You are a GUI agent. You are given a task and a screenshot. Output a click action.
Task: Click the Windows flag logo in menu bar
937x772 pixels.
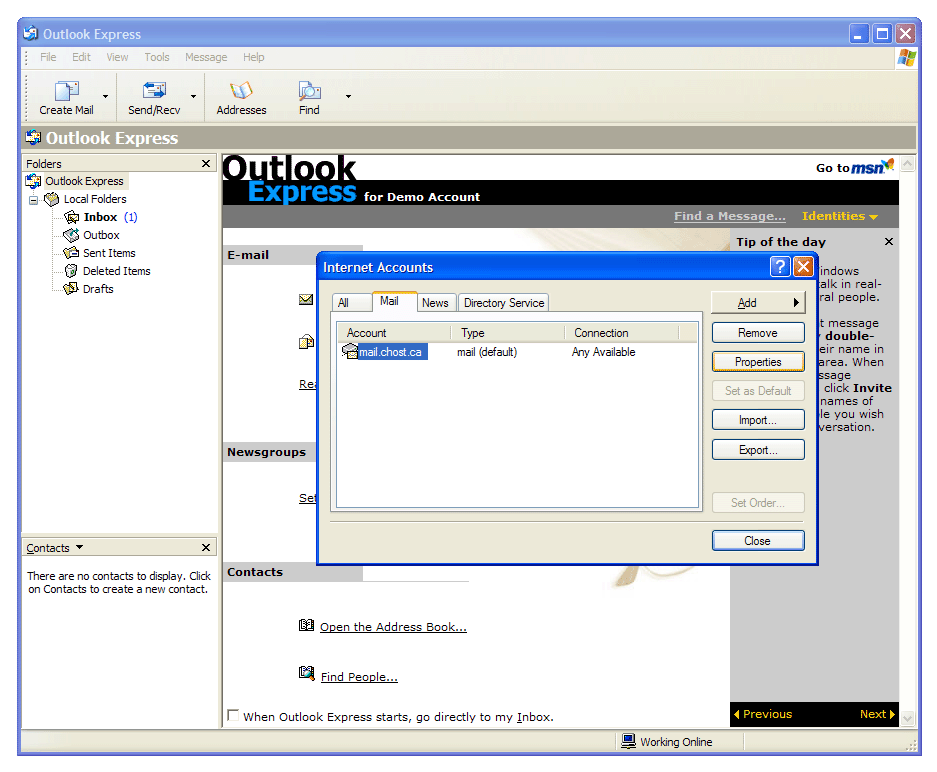(x=907, y=57)
